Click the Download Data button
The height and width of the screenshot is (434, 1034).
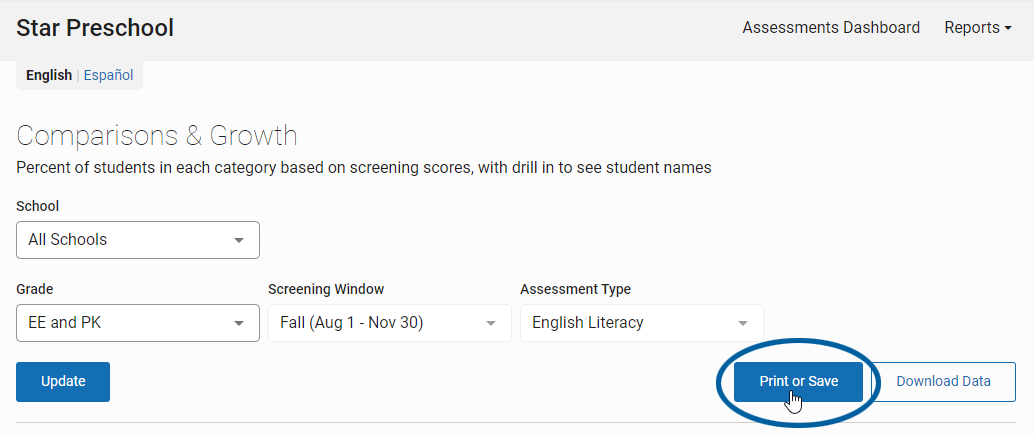[x=943, y=381]
